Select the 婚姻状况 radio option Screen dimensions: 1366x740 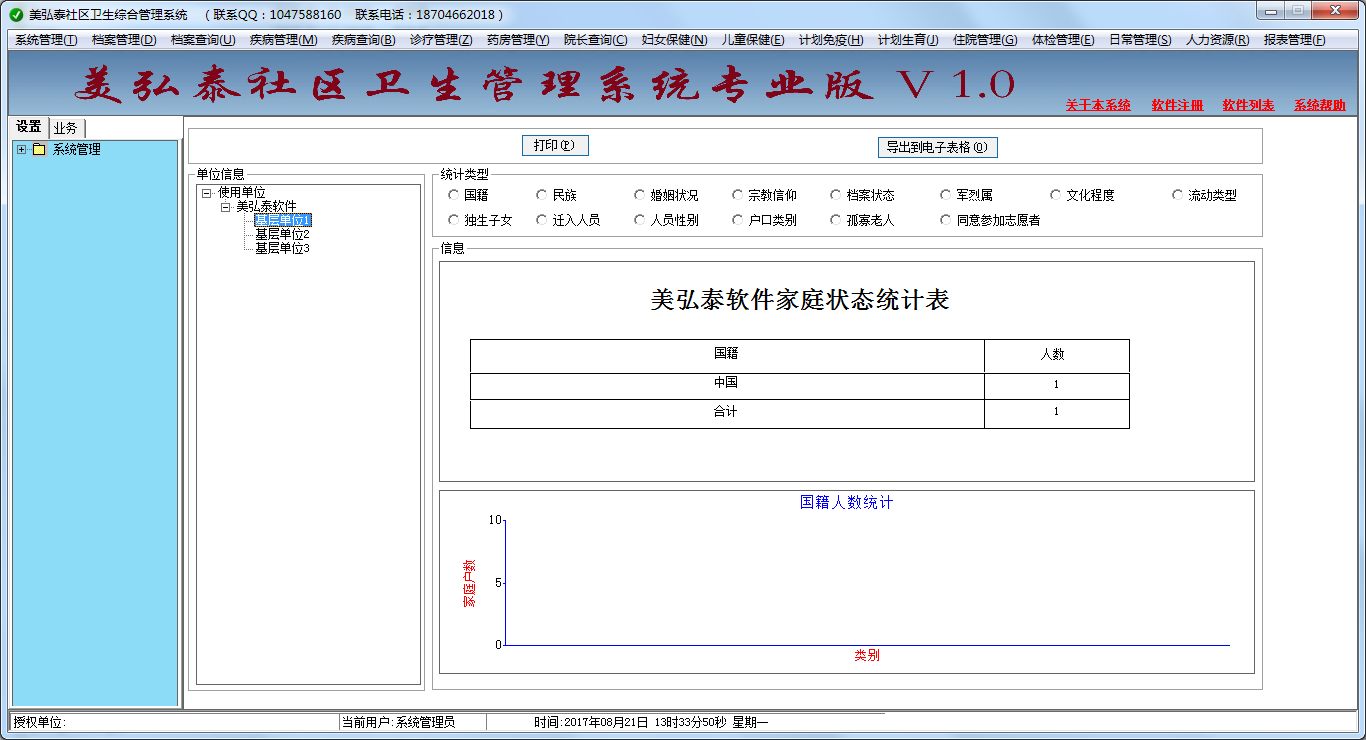click(x=640, y=195)
